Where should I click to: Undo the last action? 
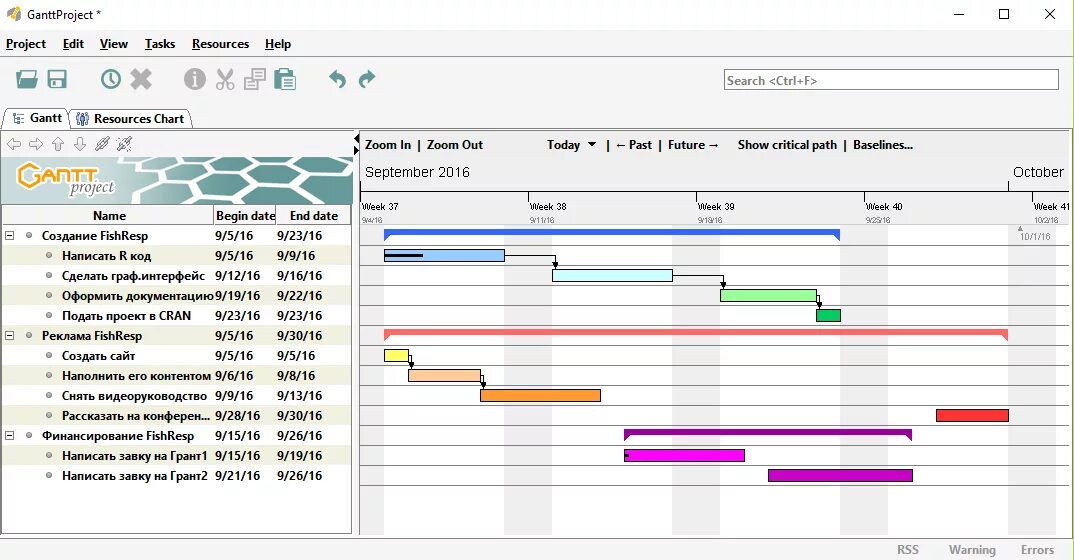[x=338, y=79]
